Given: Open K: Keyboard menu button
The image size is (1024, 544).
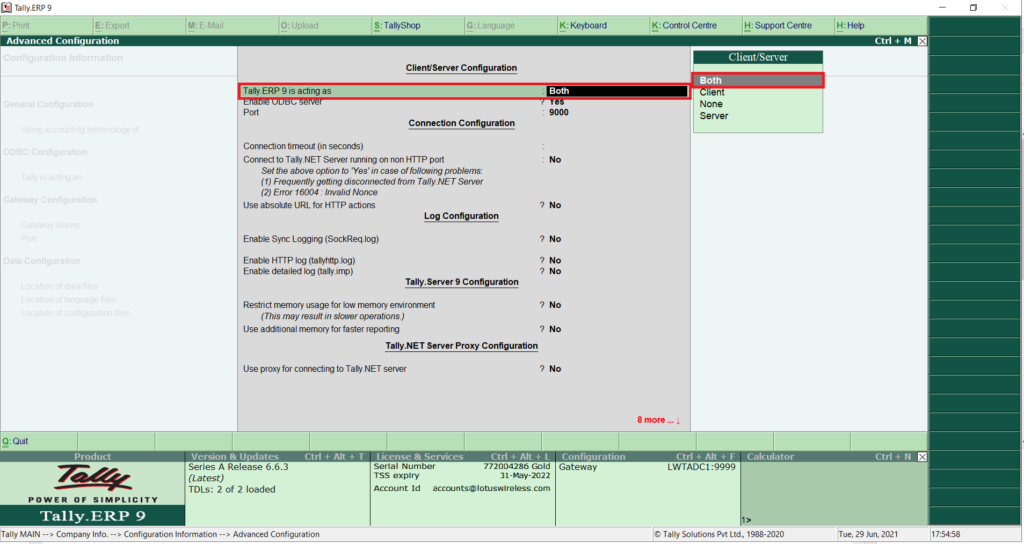Looking at the screenshot, I should (603, 25).
